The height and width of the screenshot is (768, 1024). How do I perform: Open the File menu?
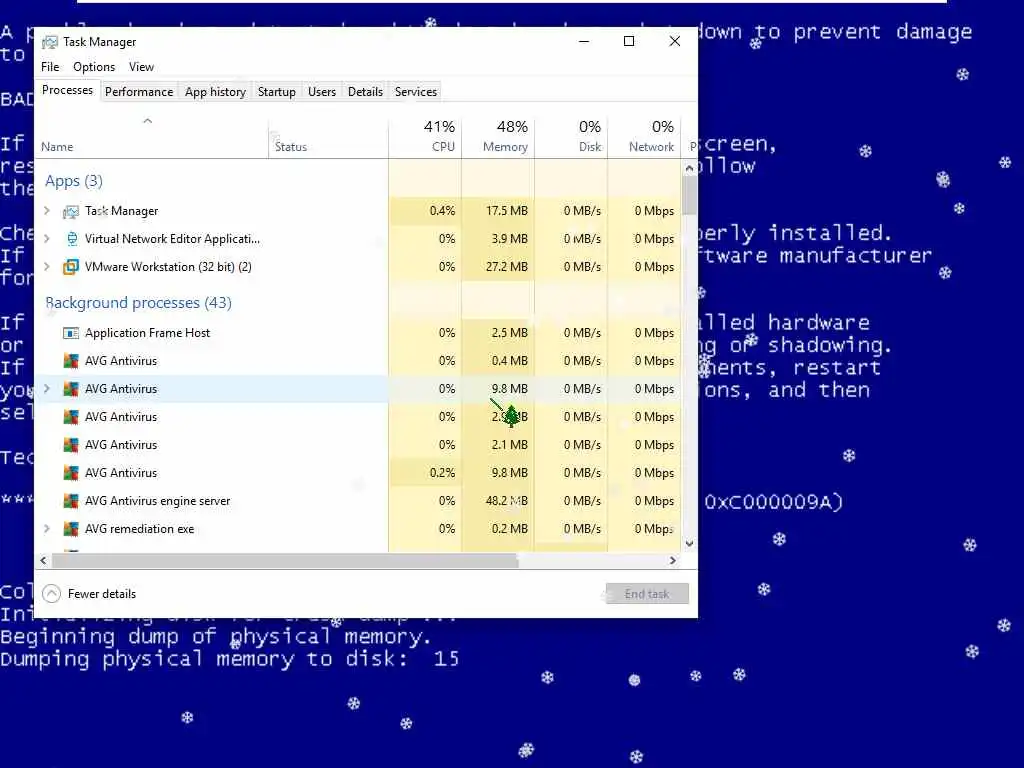(50, 67)
